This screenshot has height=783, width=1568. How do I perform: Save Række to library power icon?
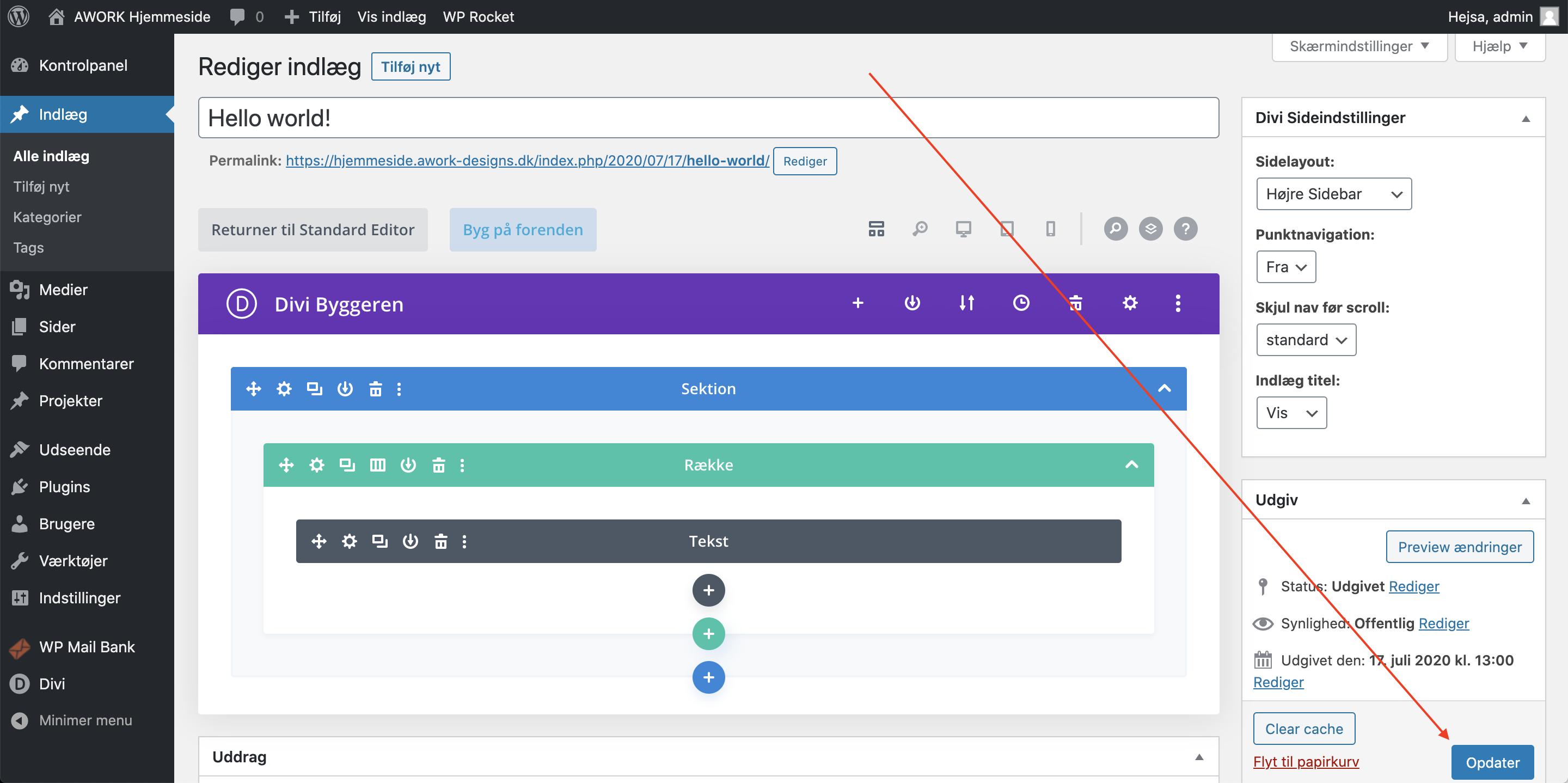[x=408, y=465]
